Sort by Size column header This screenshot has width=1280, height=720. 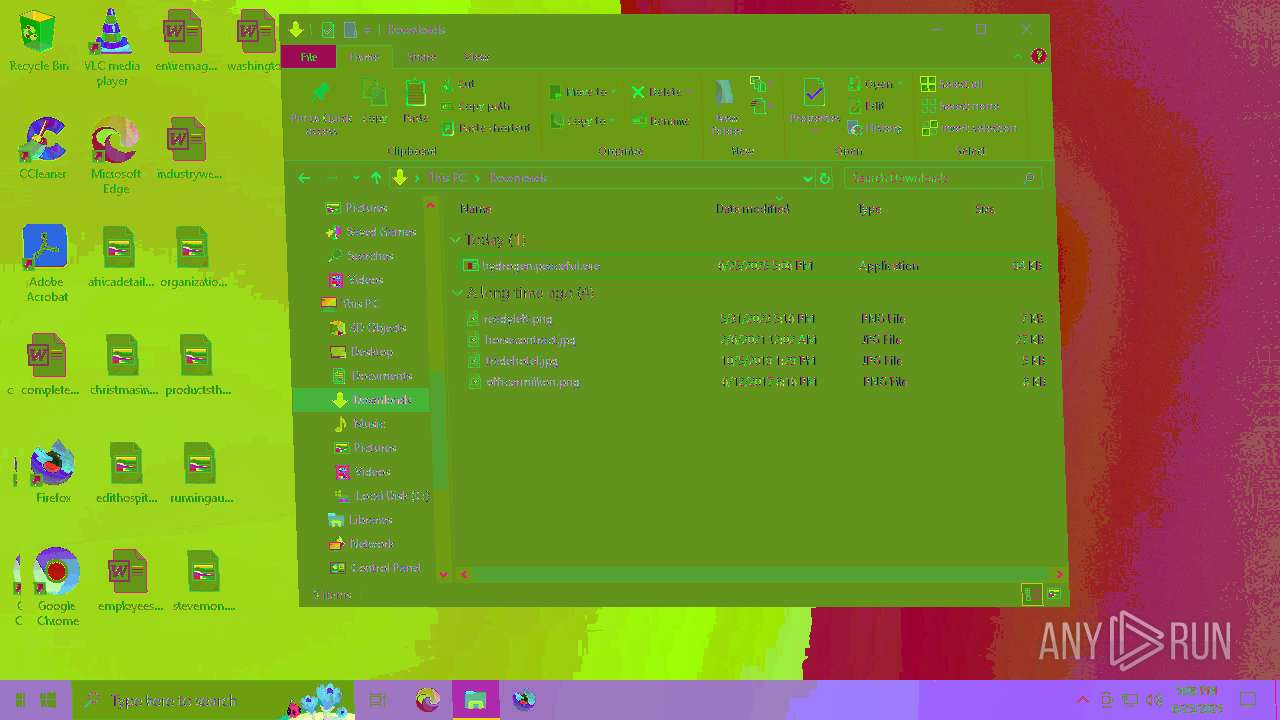(x=985, y=209)
